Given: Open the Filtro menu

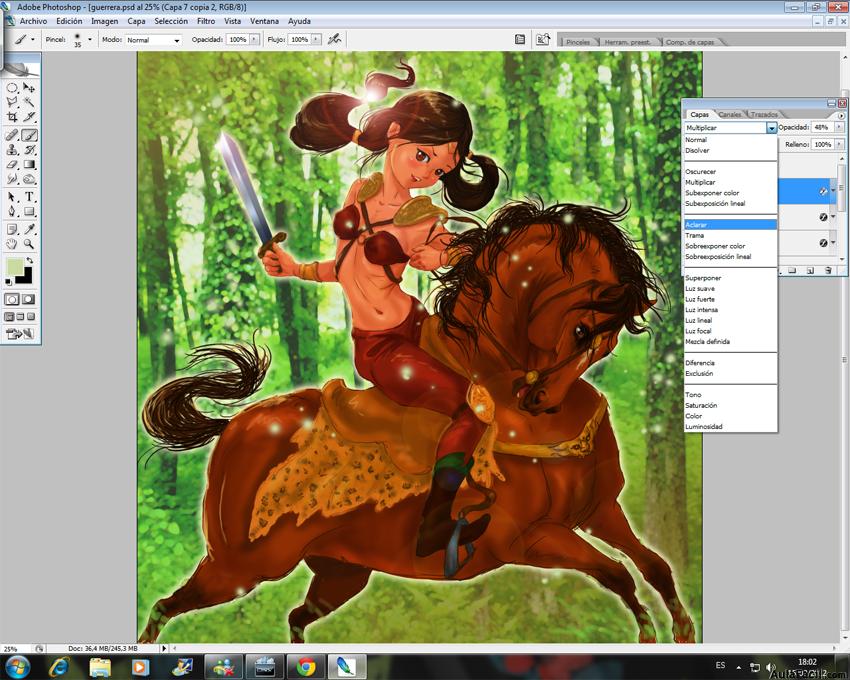Looking at the screenshot, I should (206, 21).
